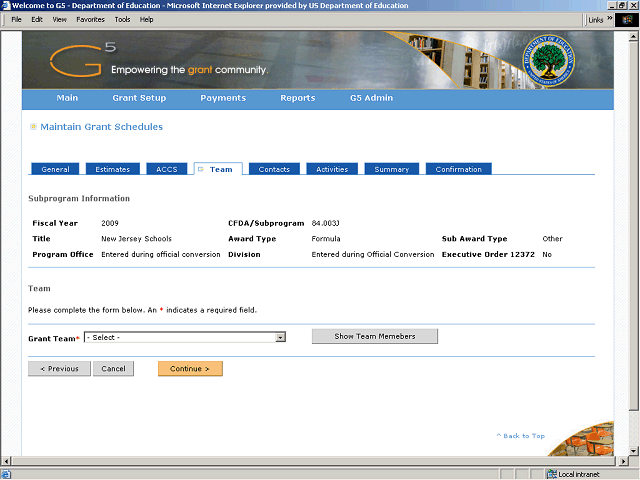Click the Windows flag throbber icon
Viewport: 640px width, 480px height.
(627, 20)
